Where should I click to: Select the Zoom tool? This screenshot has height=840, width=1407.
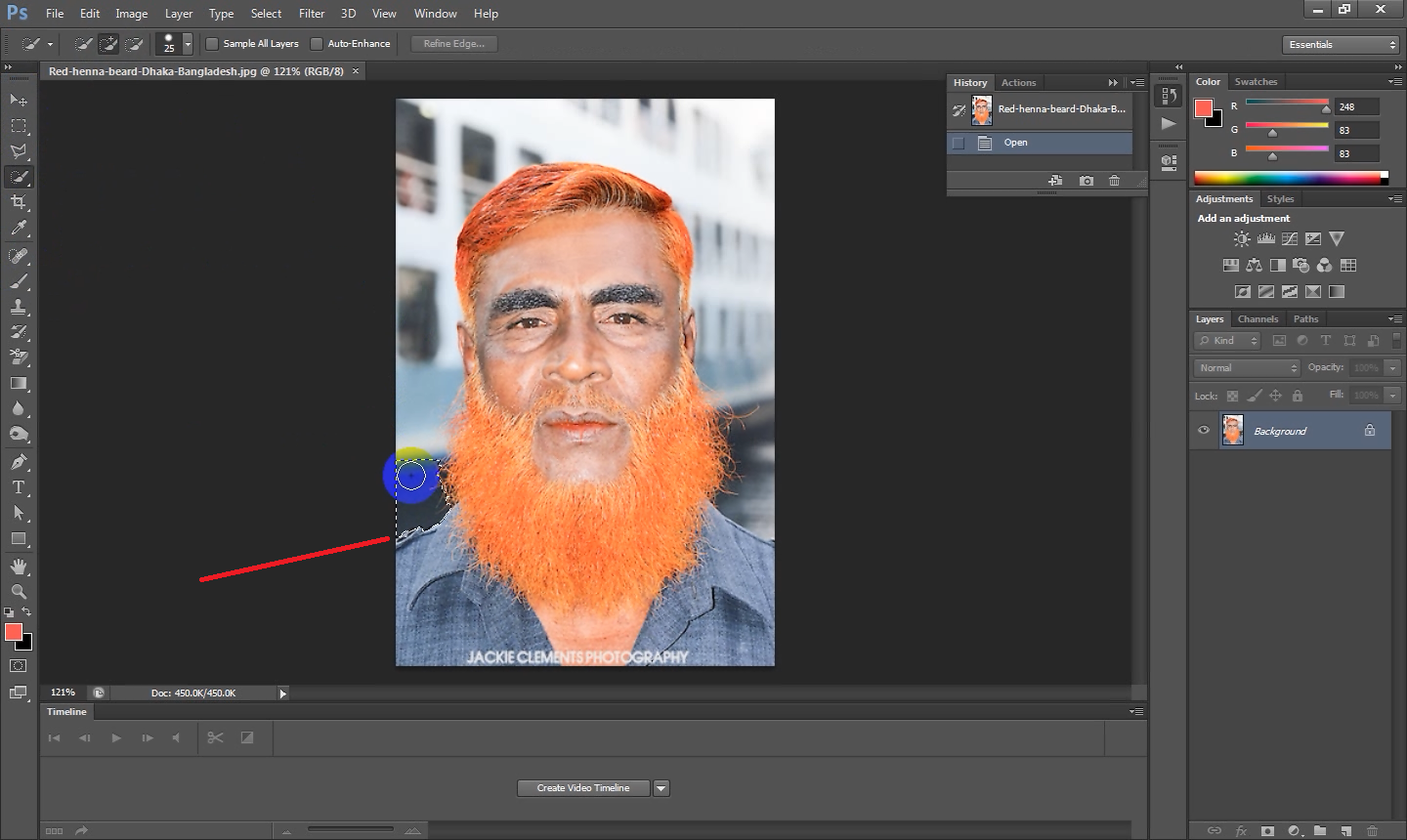(19, 592)
